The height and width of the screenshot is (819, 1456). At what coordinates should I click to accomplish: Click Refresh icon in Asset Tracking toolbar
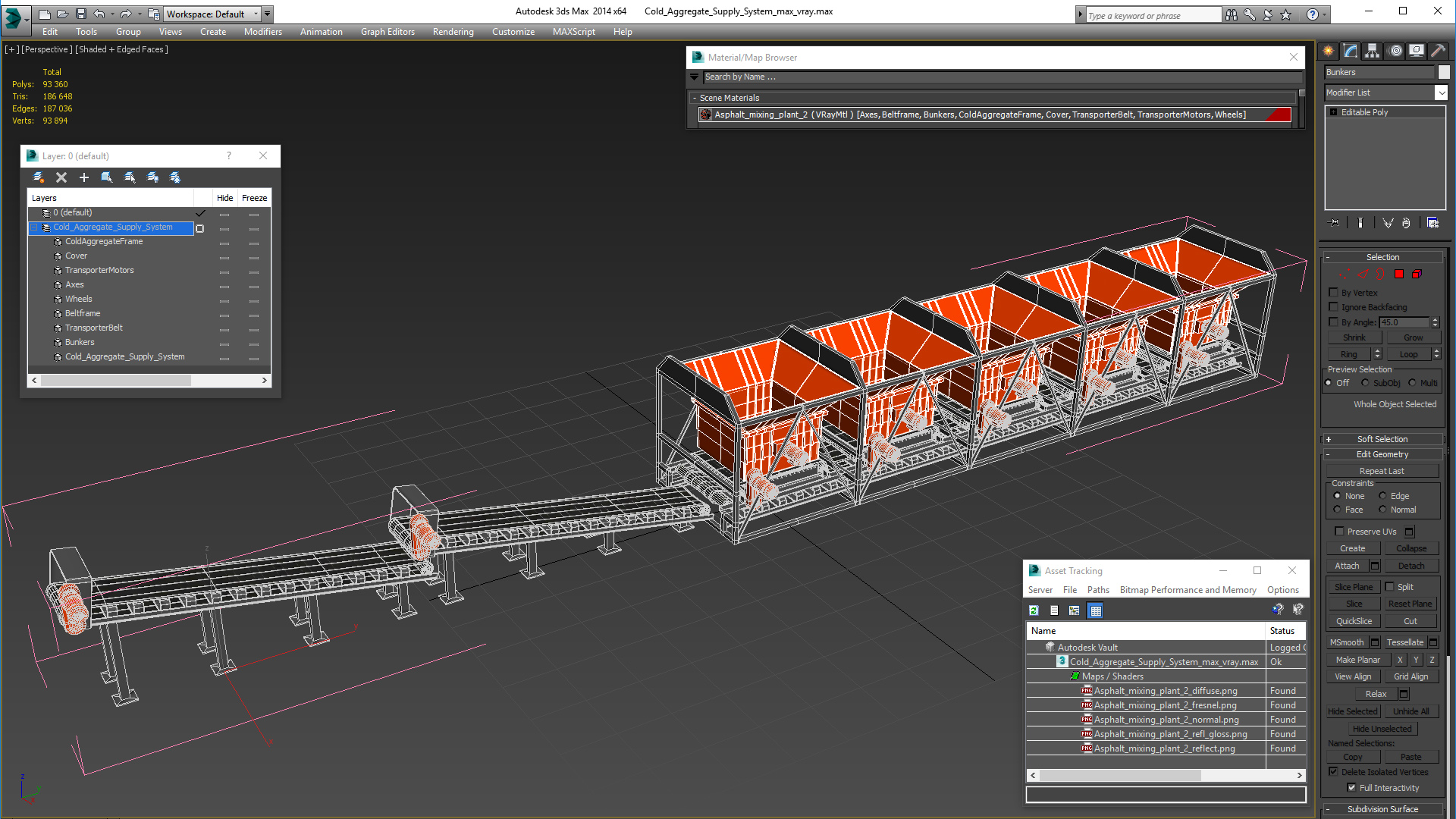pos(1034,610)
